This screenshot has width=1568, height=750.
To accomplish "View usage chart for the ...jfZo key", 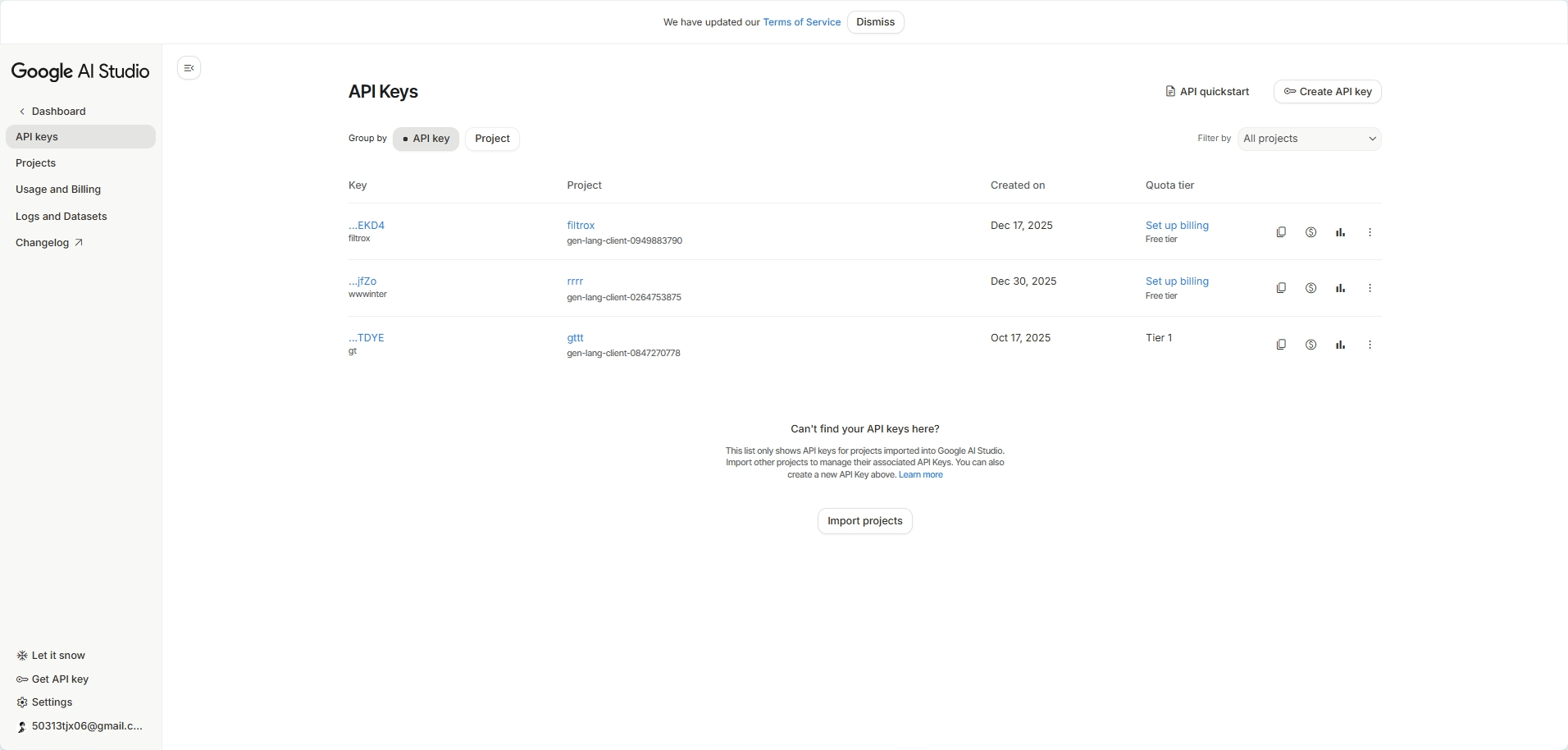I will tap(1340, 288).
